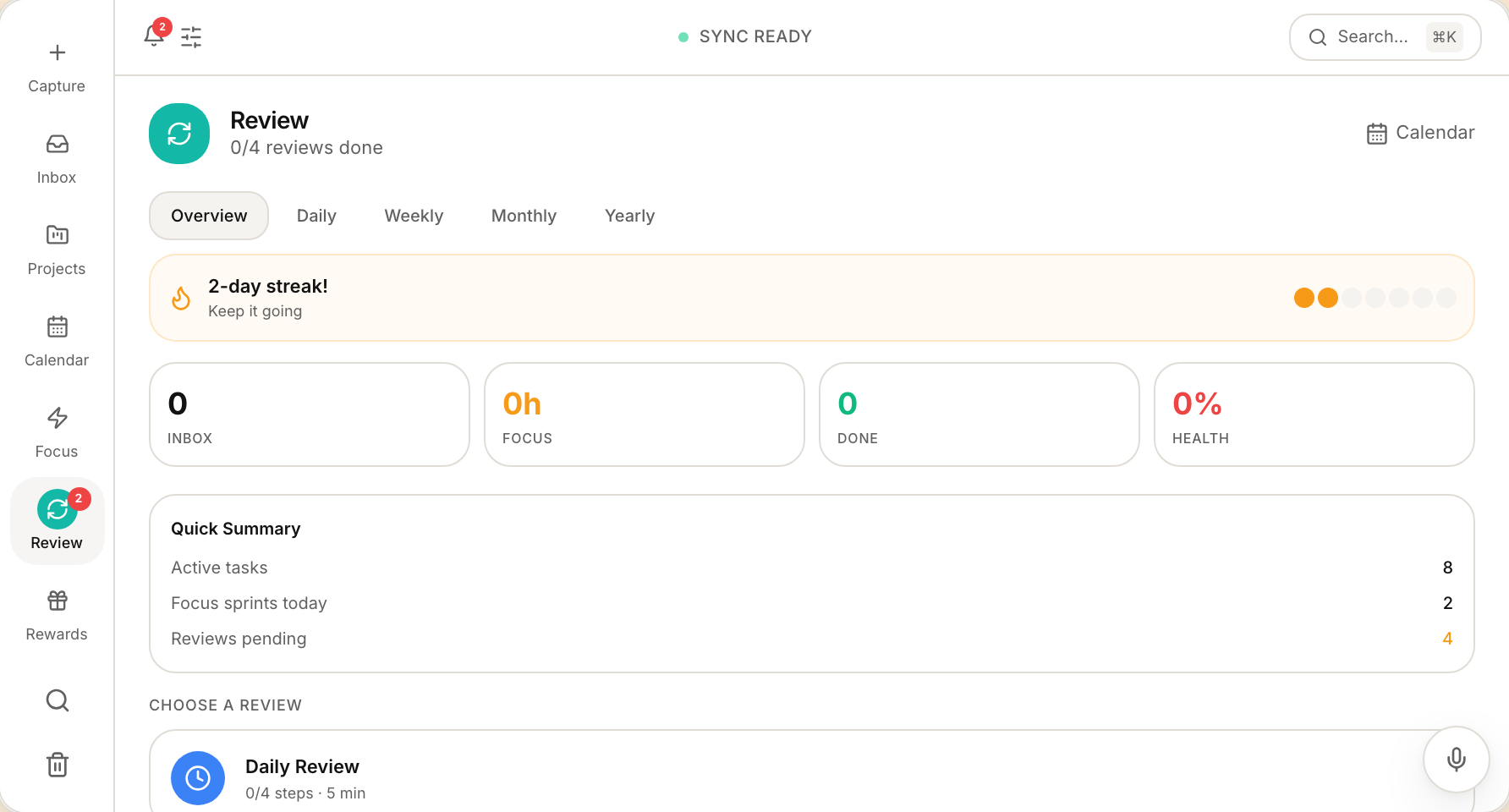The image size is (1509, 812).
Task: Open the Inbox from the sidebar
Action: point(57,144)
